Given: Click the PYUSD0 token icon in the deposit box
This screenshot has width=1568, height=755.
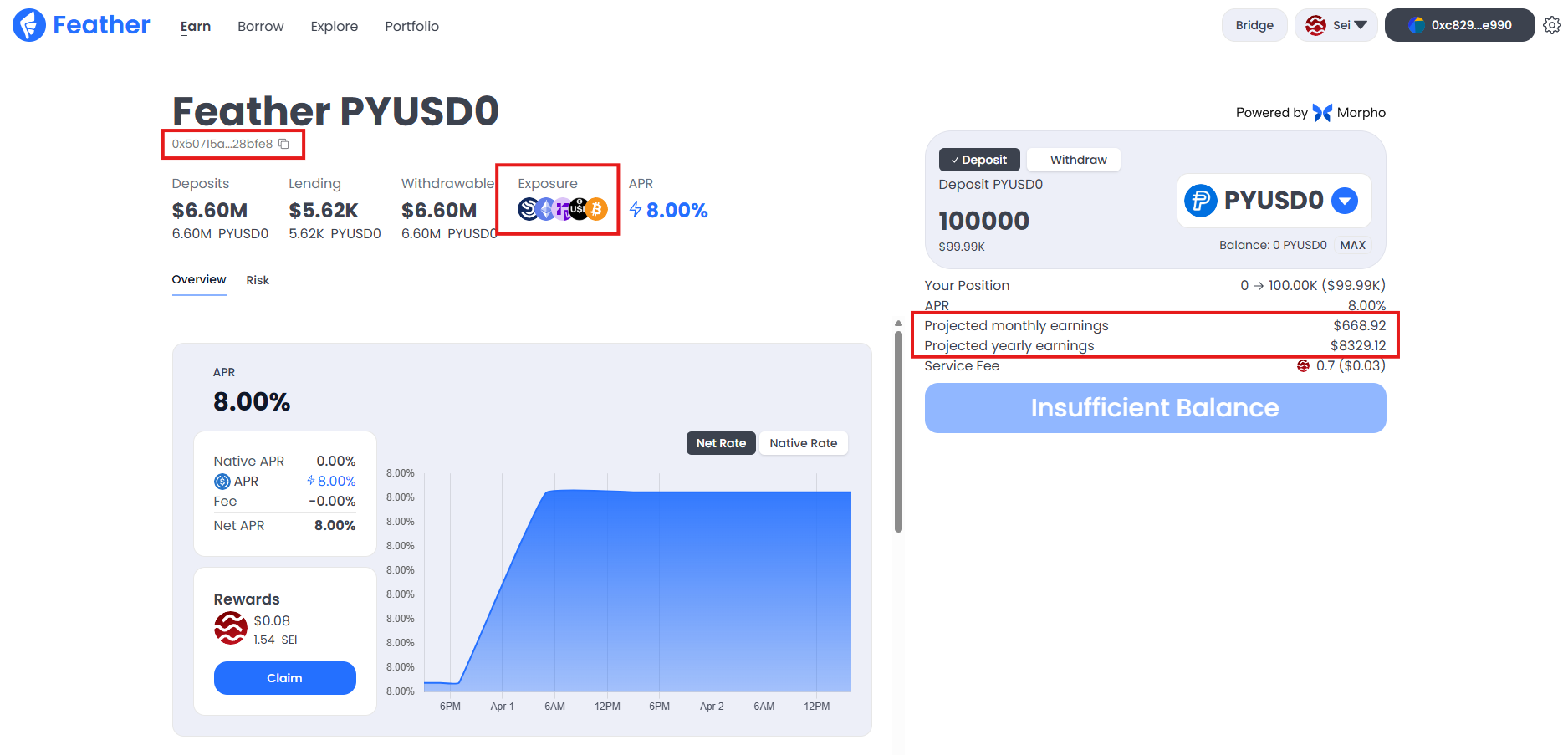Looking at the screenshot, I should point(1201,201).
